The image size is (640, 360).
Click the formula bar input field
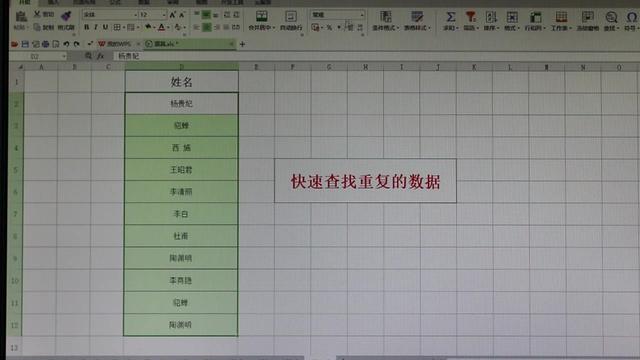[x=376, y=56]
